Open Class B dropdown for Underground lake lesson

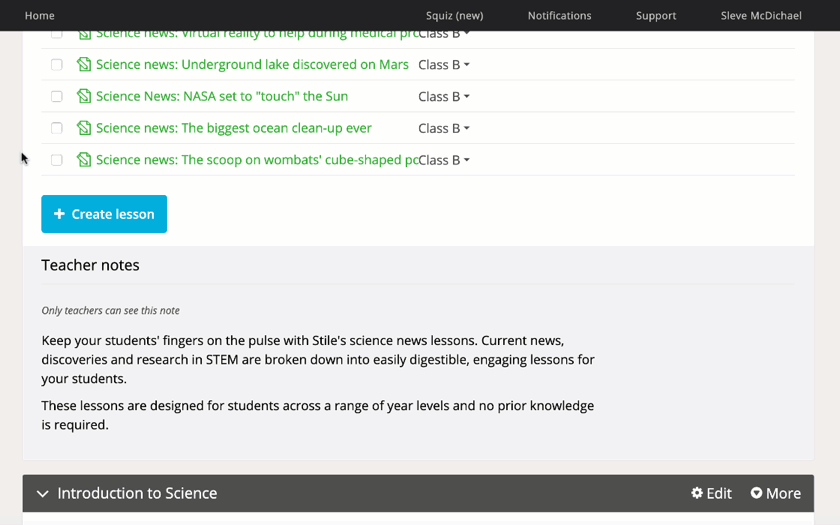click(444, 65)
